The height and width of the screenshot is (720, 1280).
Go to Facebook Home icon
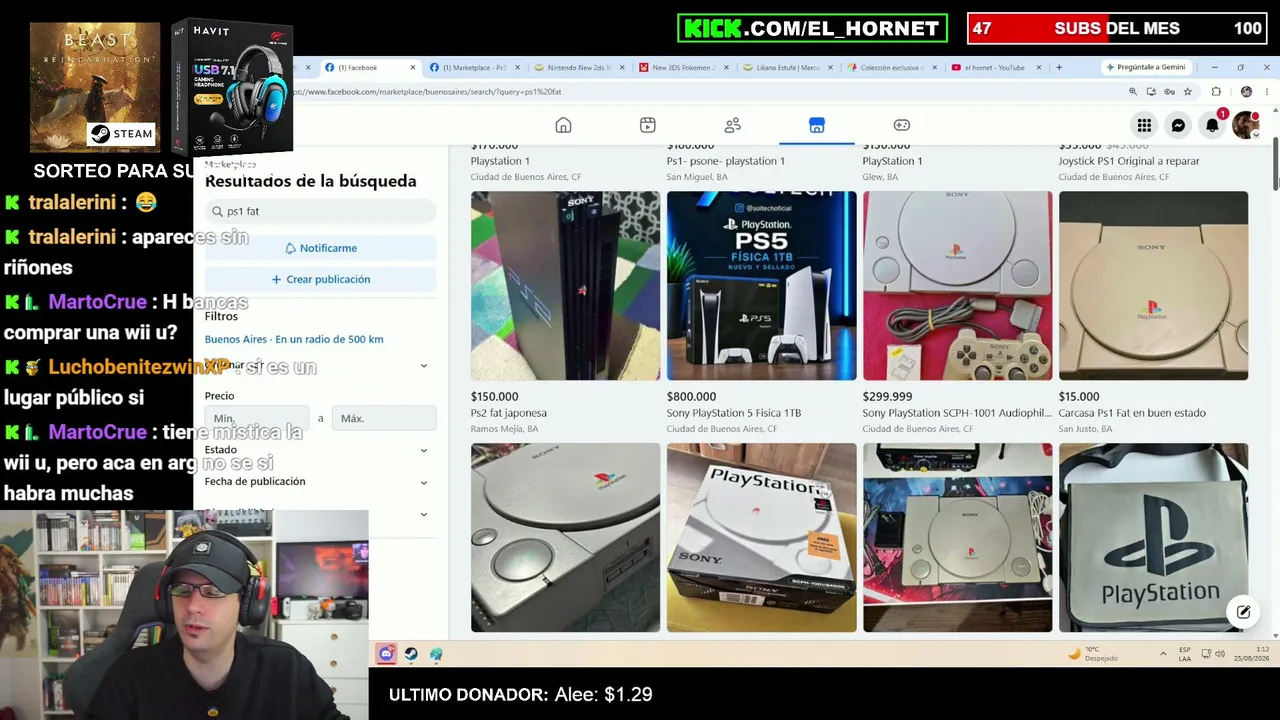(563, 125)
